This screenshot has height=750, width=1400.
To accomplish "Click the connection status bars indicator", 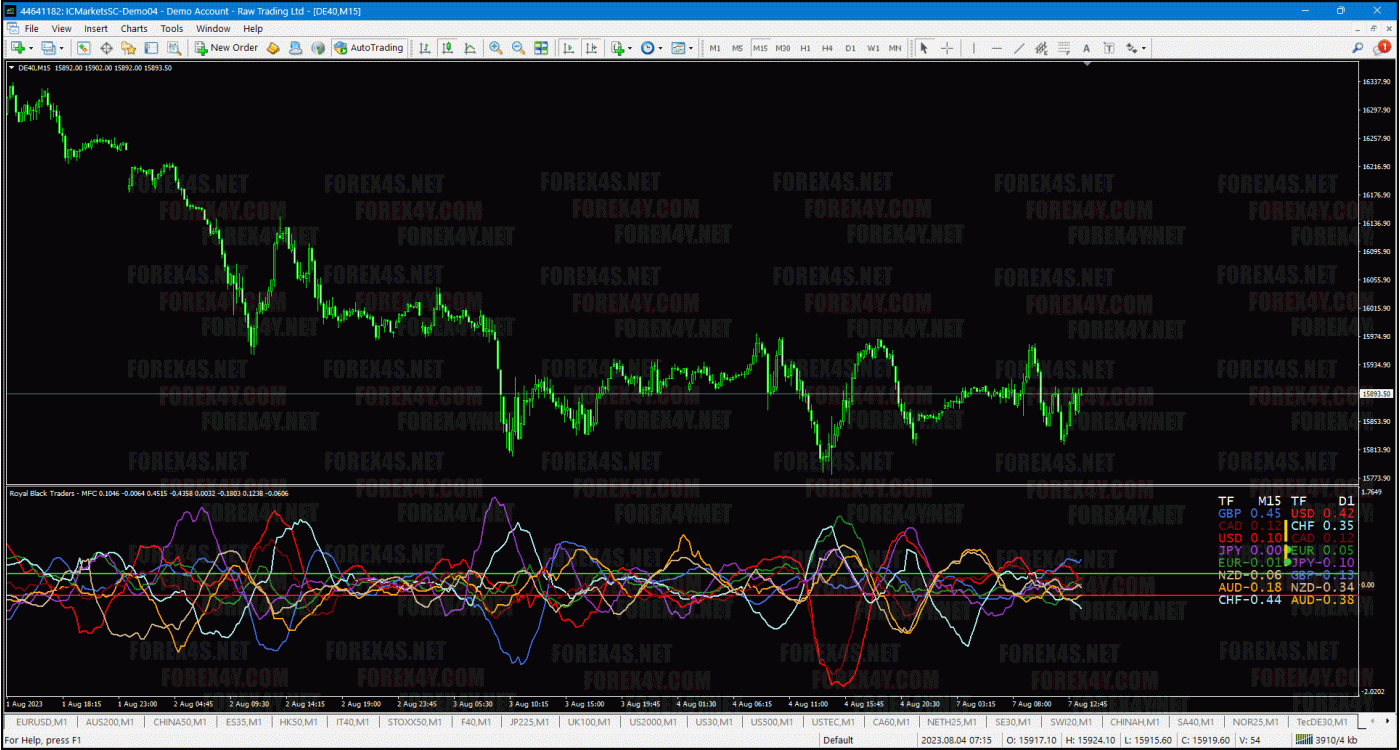I will click(1306, 740).
